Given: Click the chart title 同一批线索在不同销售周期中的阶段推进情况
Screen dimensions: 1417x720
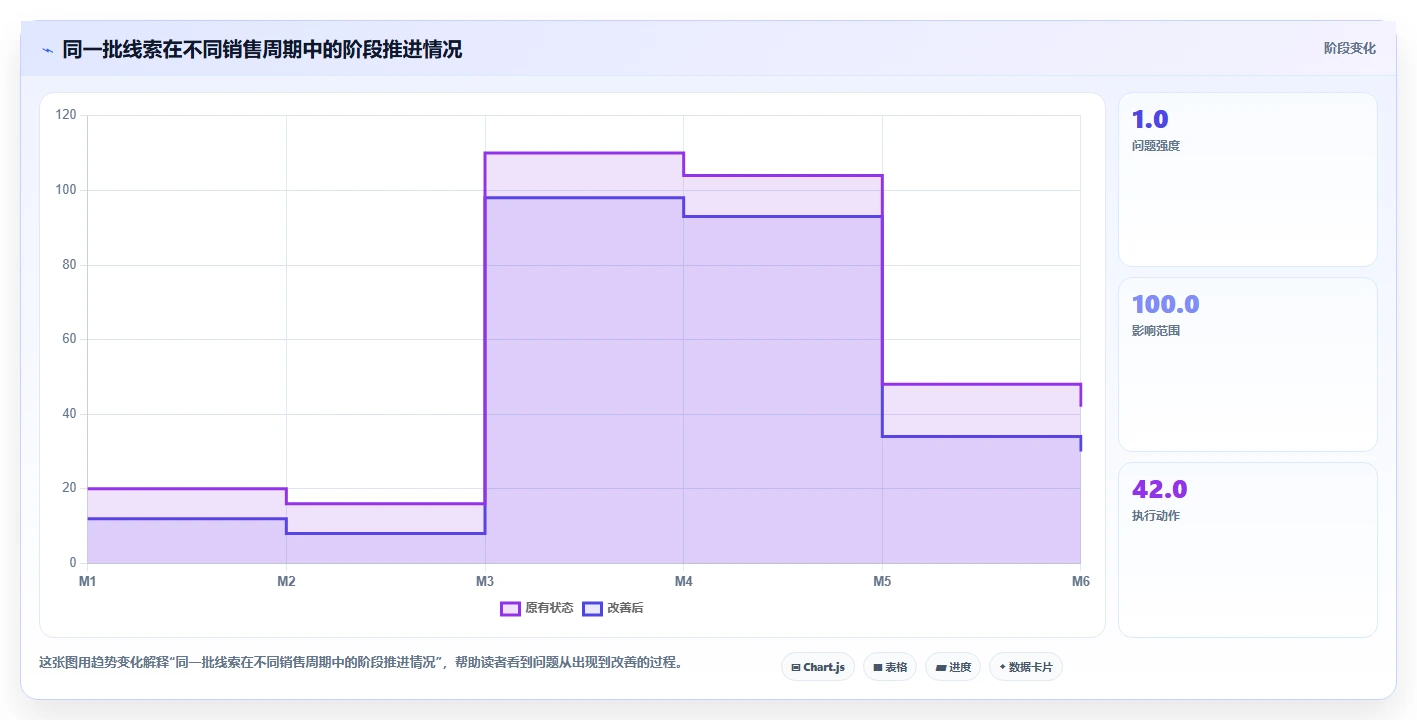Looking at the screenshot, I should pos(262,50).
